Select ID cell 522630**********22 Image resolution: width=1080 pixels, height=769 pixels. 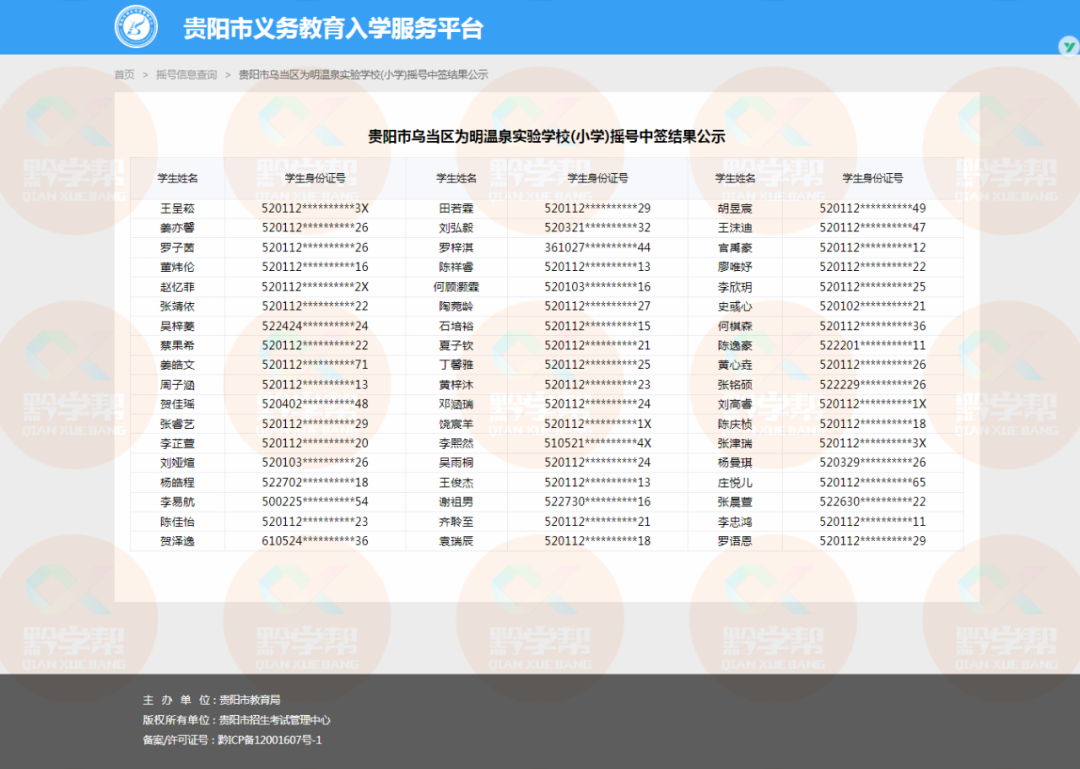[x=873, y=502]
